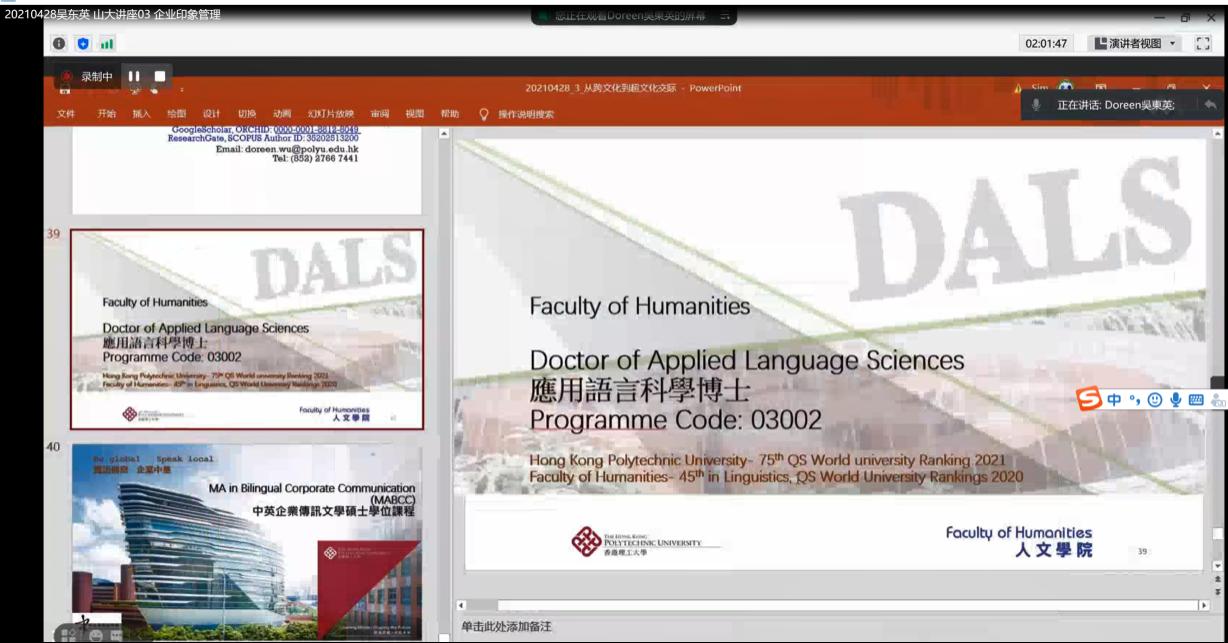The image size is (1228, 643).
Task: Click the 操作说明搜索 search box
Action: click(525, 114)
